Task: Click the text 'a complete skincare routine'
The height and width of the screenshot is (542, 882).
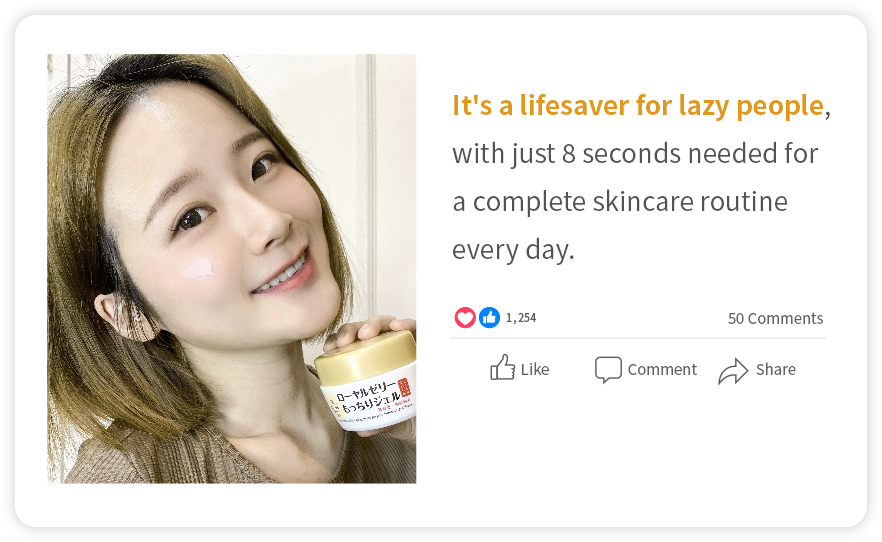Action: [620, 202]
